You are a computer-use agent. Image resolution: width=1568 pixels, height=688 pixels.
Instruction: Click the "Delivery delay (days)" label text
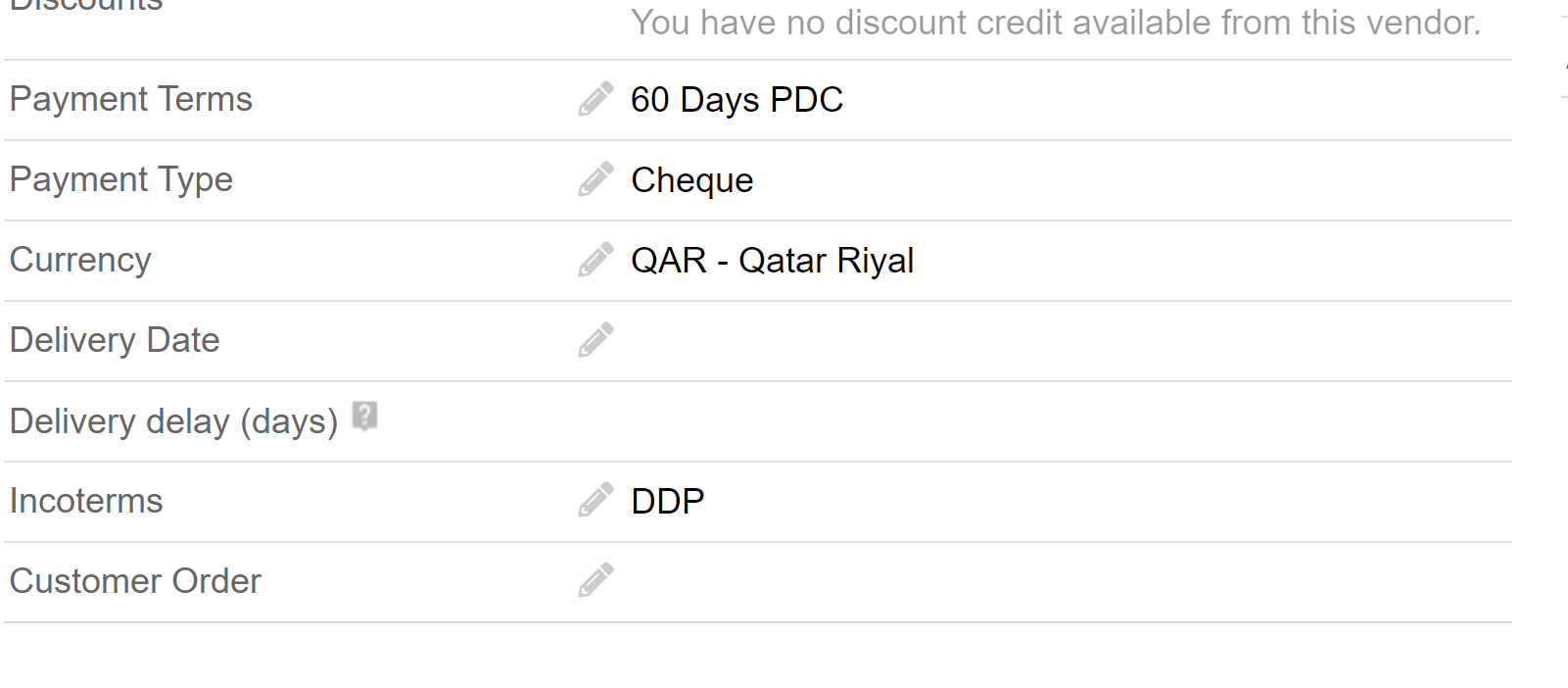(x=173, y=421)
